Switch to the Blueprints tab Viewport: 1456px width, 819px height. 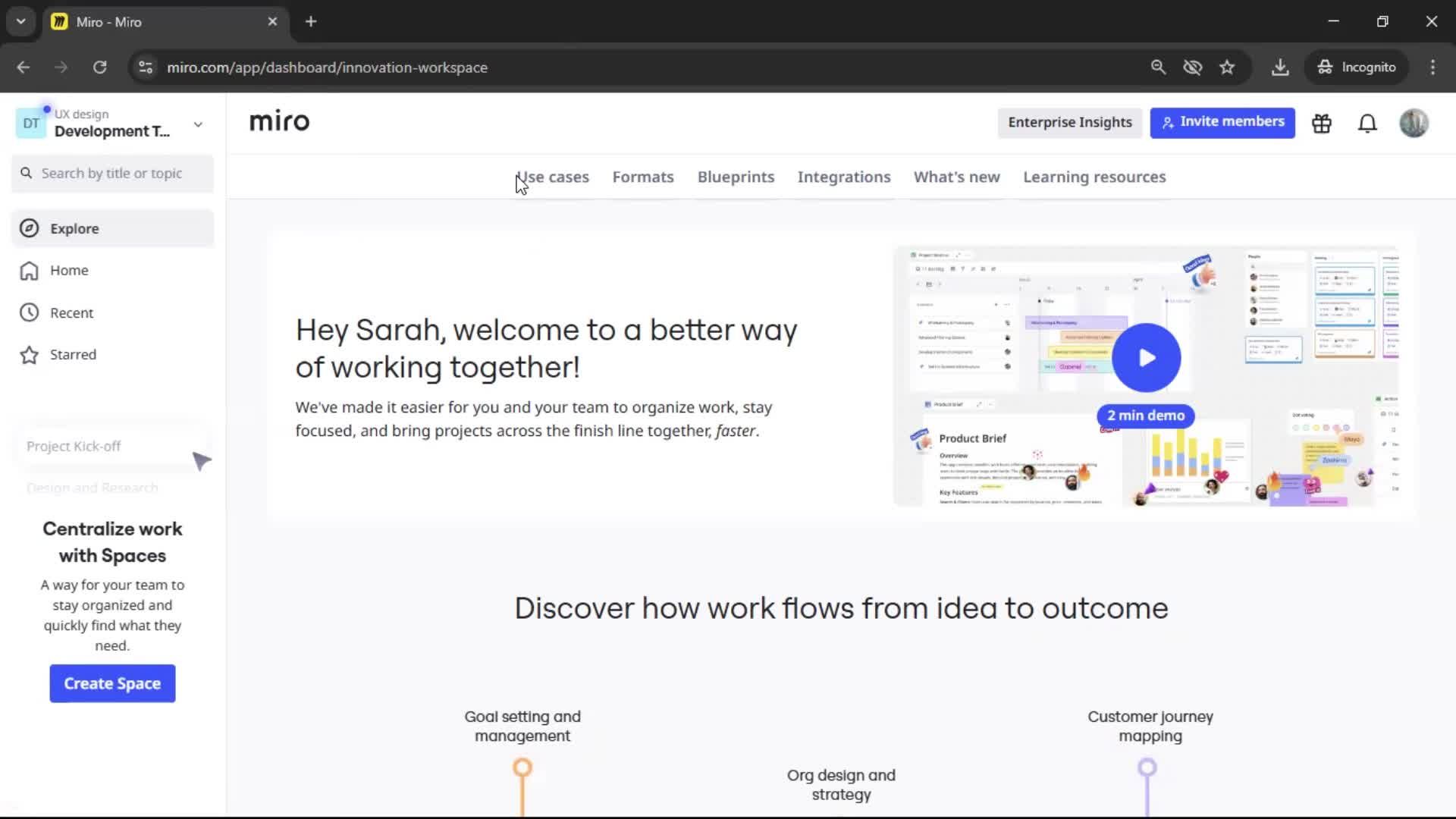point(736,177)
